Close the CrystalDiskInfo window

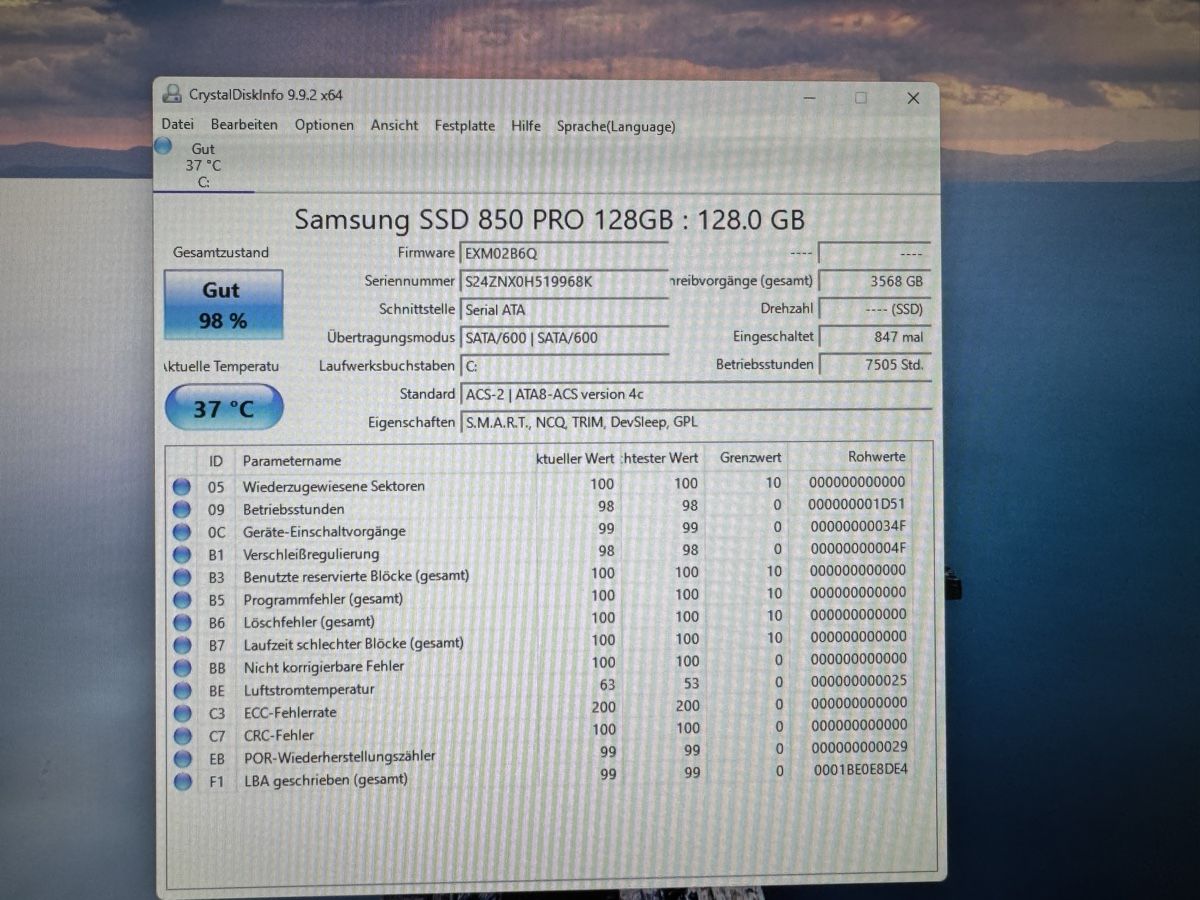point(913,98)
